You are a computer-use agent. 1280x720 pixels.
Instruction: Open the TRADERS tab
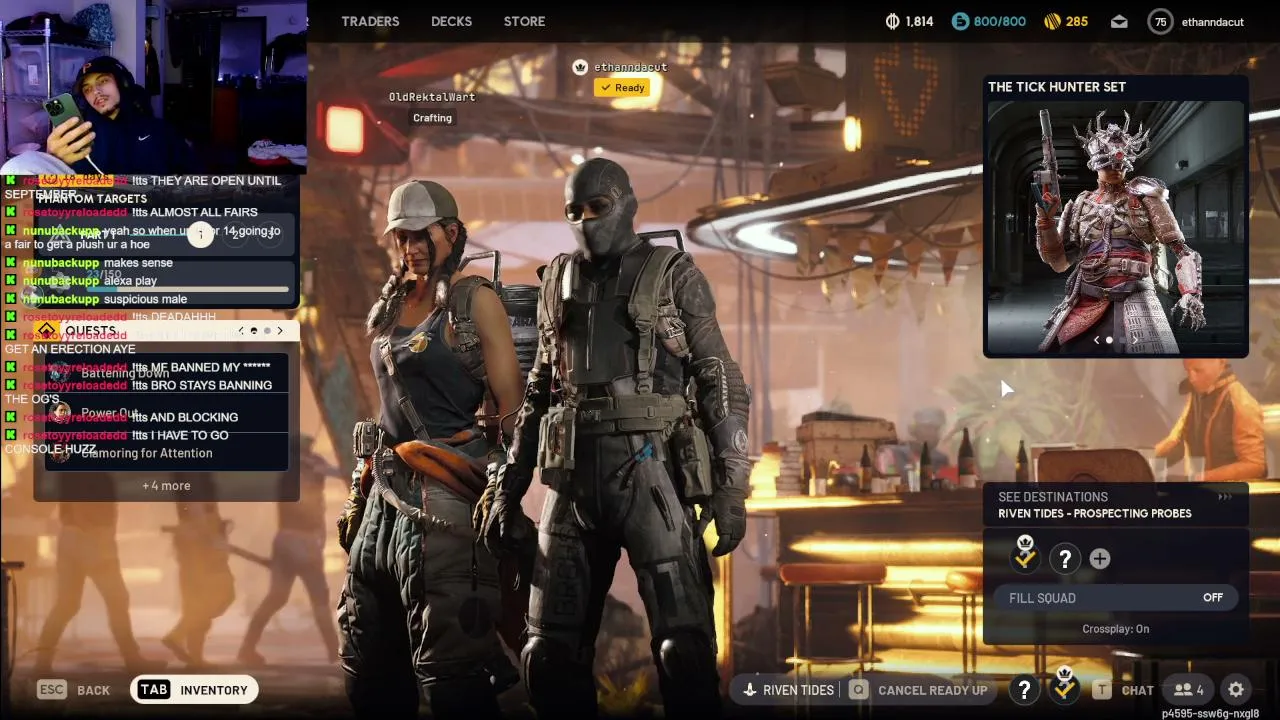(x=370, y=21)
